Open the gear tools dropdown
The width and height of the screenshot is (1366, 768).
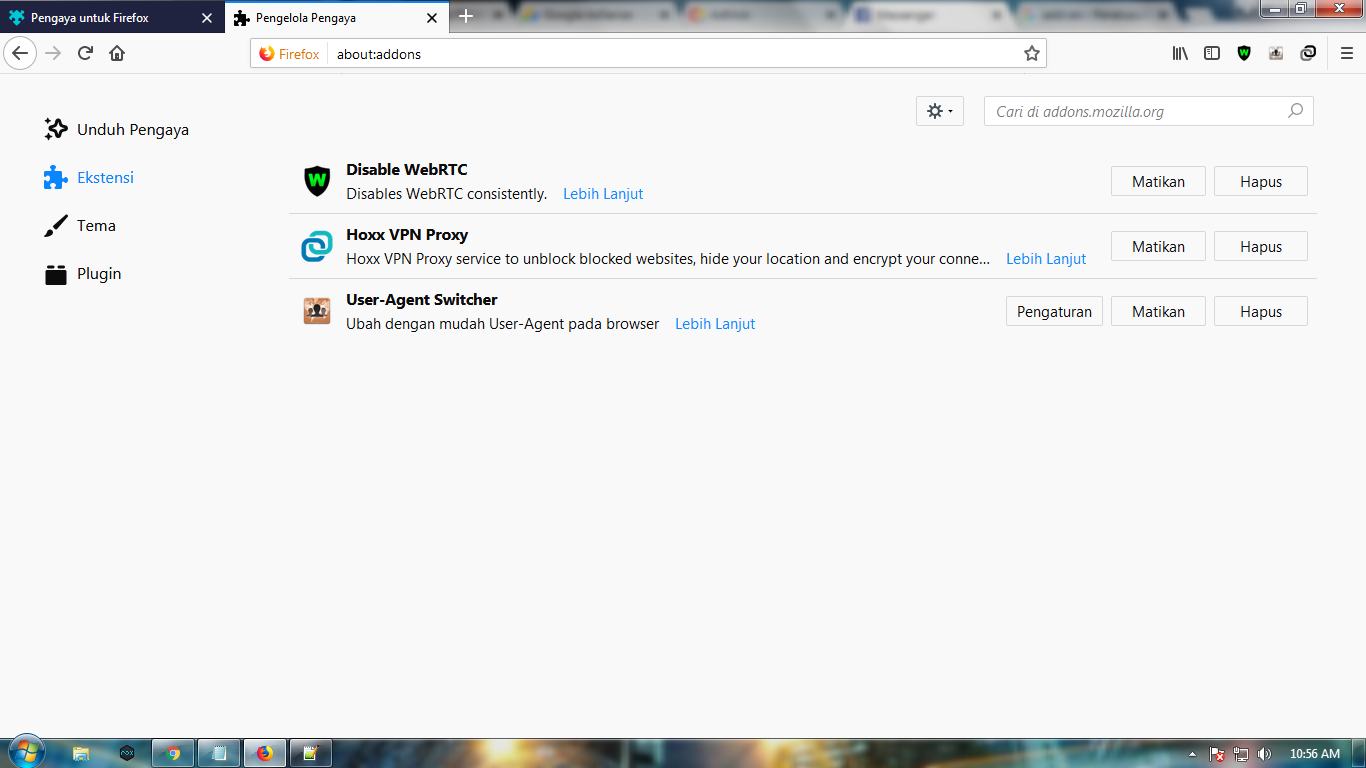pyautogui.click(x=939, y=111)
